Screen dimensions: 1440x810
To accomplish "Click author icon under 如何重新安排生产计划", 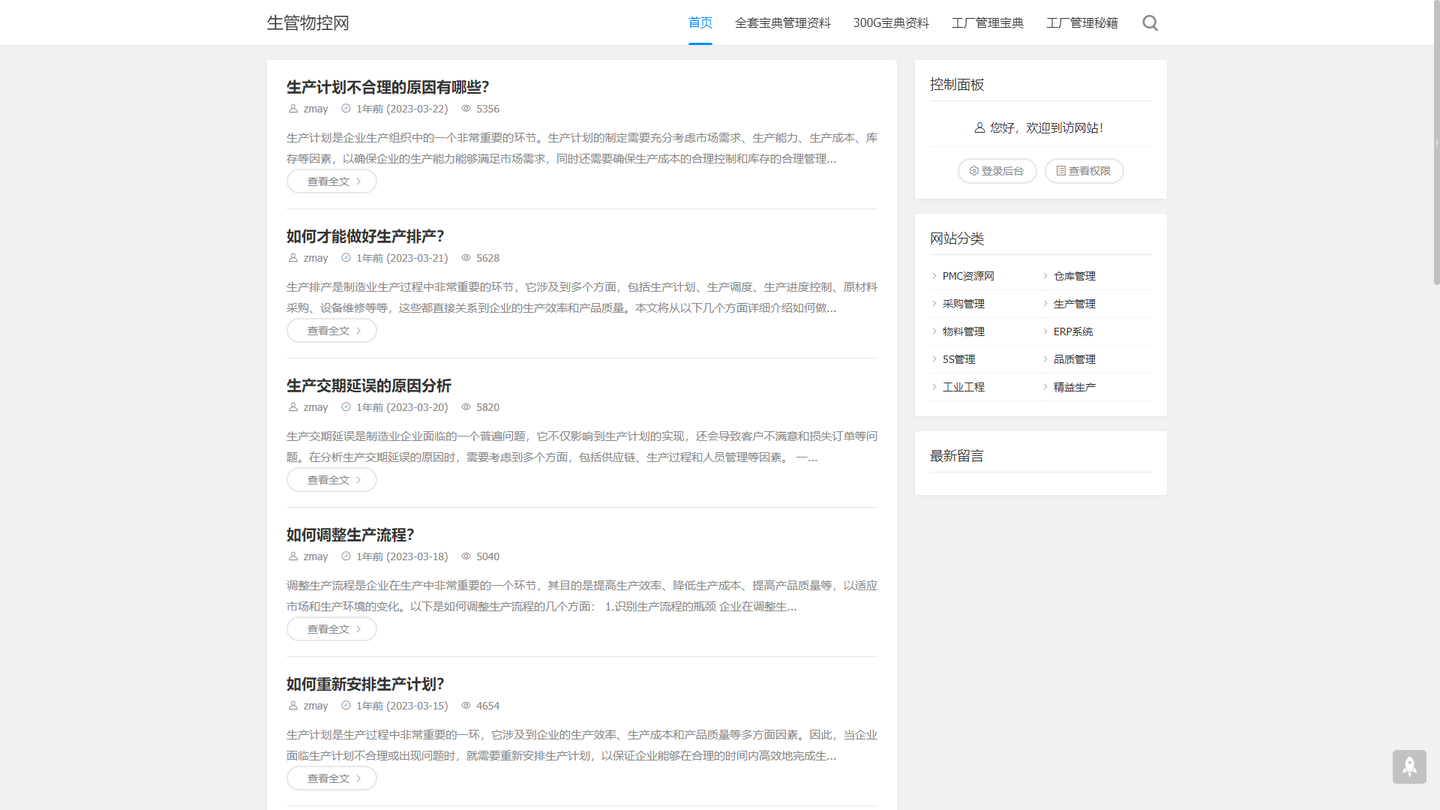I will click(293, 706).
